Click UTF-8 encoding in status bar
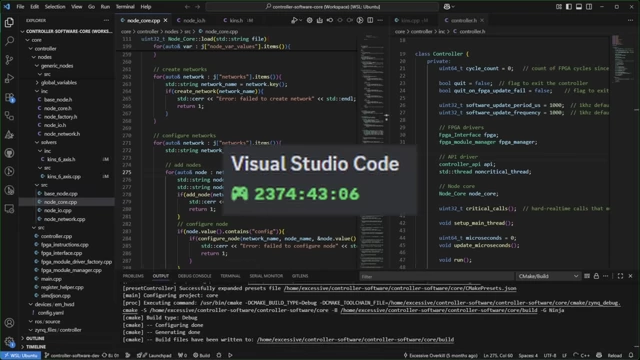 pos(550,356)
